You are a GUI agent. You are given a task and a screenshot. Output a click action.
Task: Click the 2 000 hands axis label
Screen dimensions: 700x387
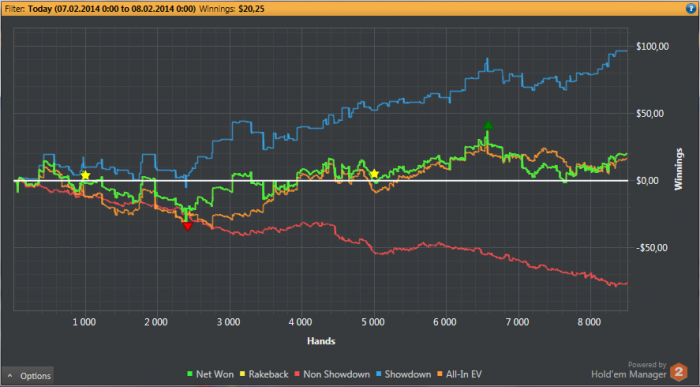point(156,322)
